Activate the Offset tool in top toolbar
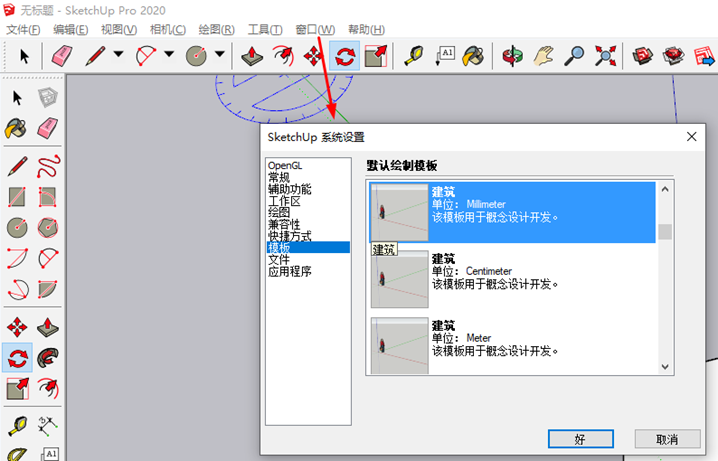Image resolution: width=718 pixels, height=461 pixels. (x=283, y=56)
